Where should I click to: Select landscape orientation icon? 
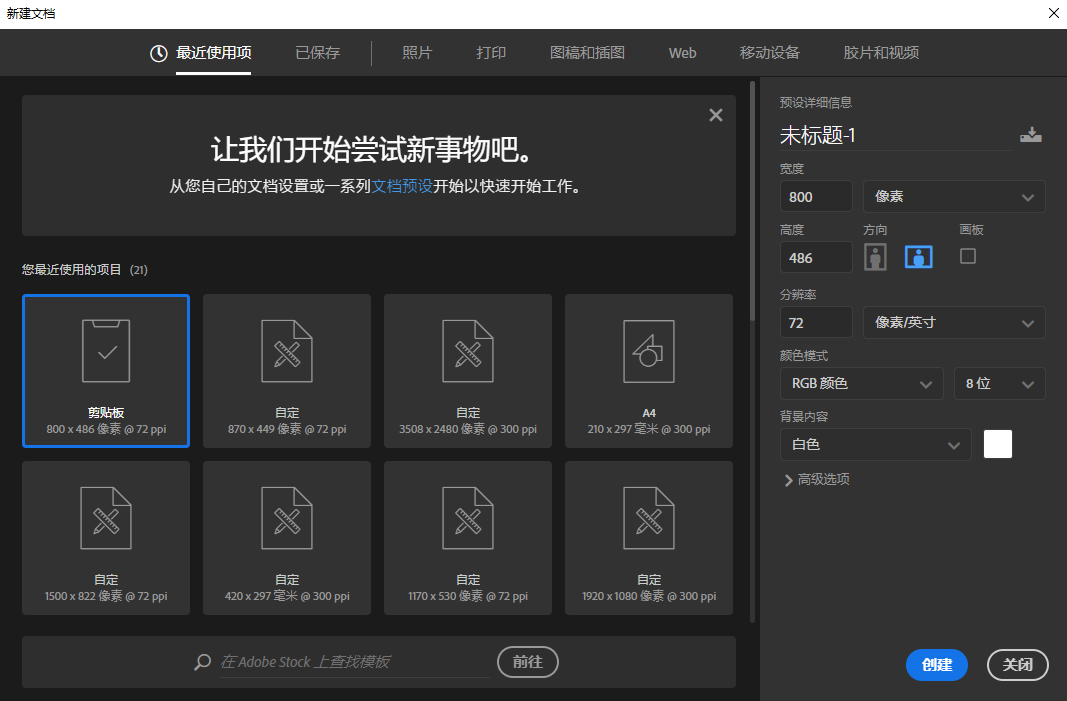[x=919, y=257]
